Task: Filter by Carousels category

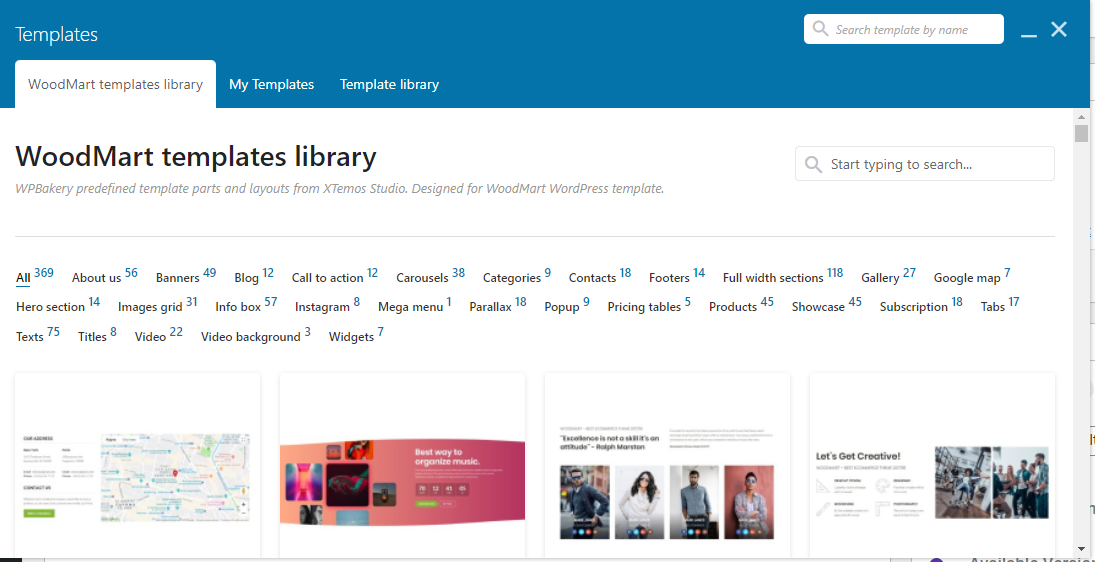Action: click(x=430, y=276)
